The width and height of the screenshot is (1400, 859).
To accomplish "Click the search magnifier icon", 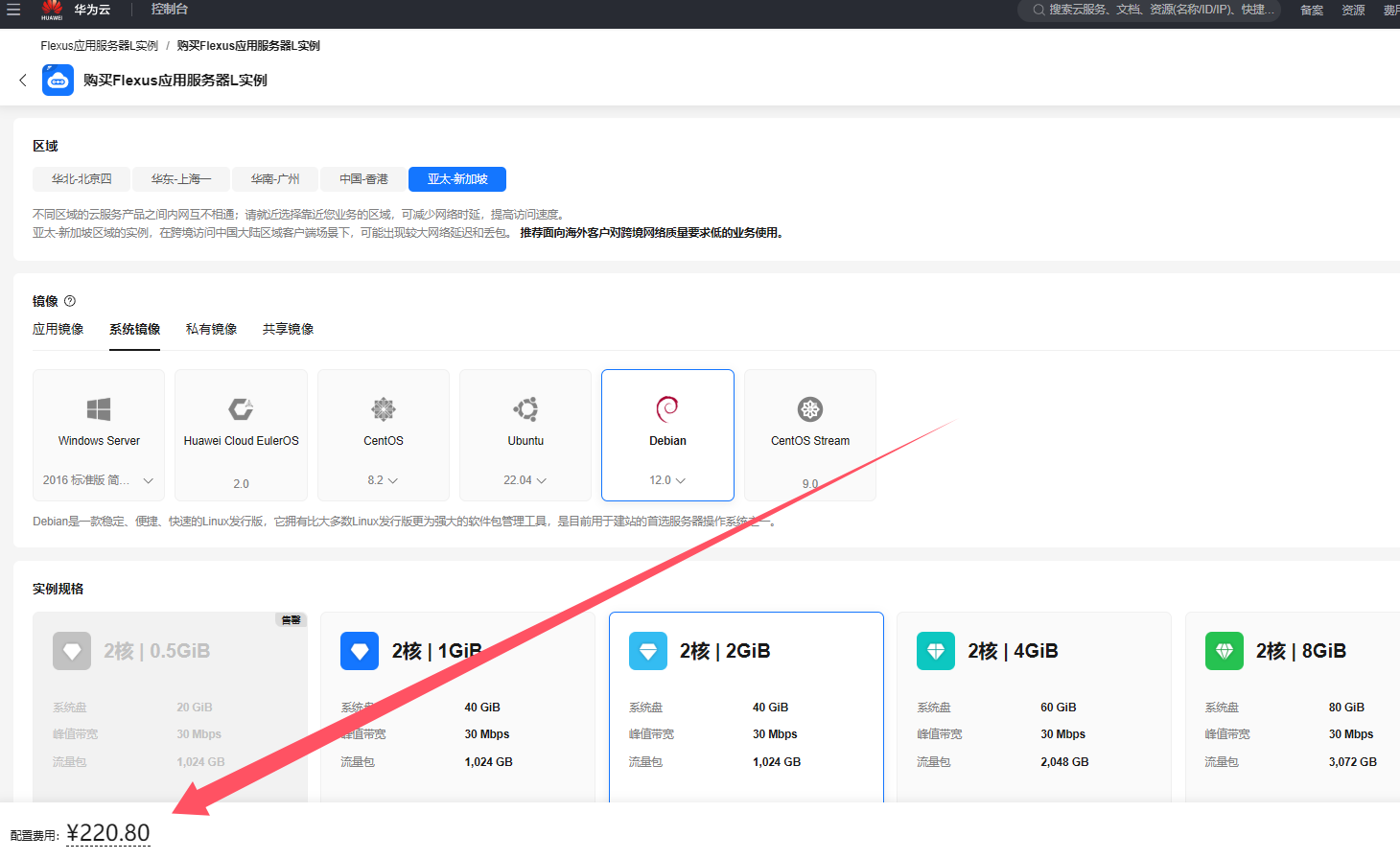I will point(1038,10).
